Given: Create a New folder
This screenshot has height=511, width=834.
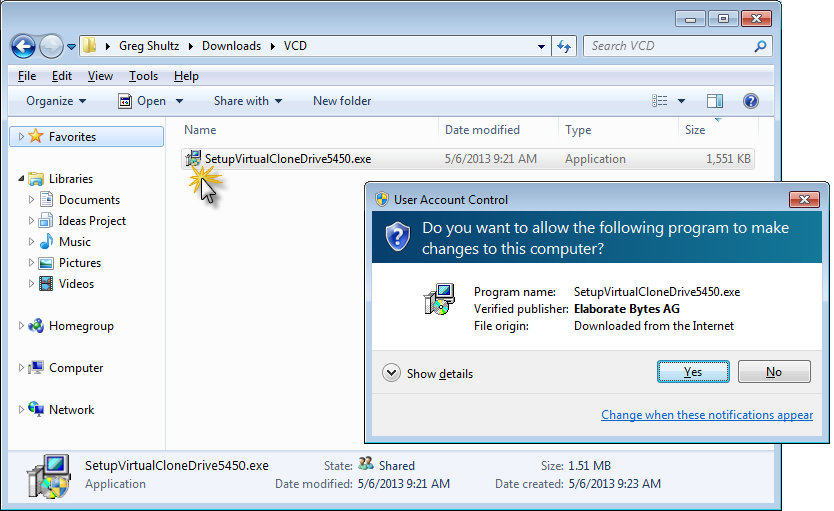Looking at the screenshot, I should (x=342, y=101).
